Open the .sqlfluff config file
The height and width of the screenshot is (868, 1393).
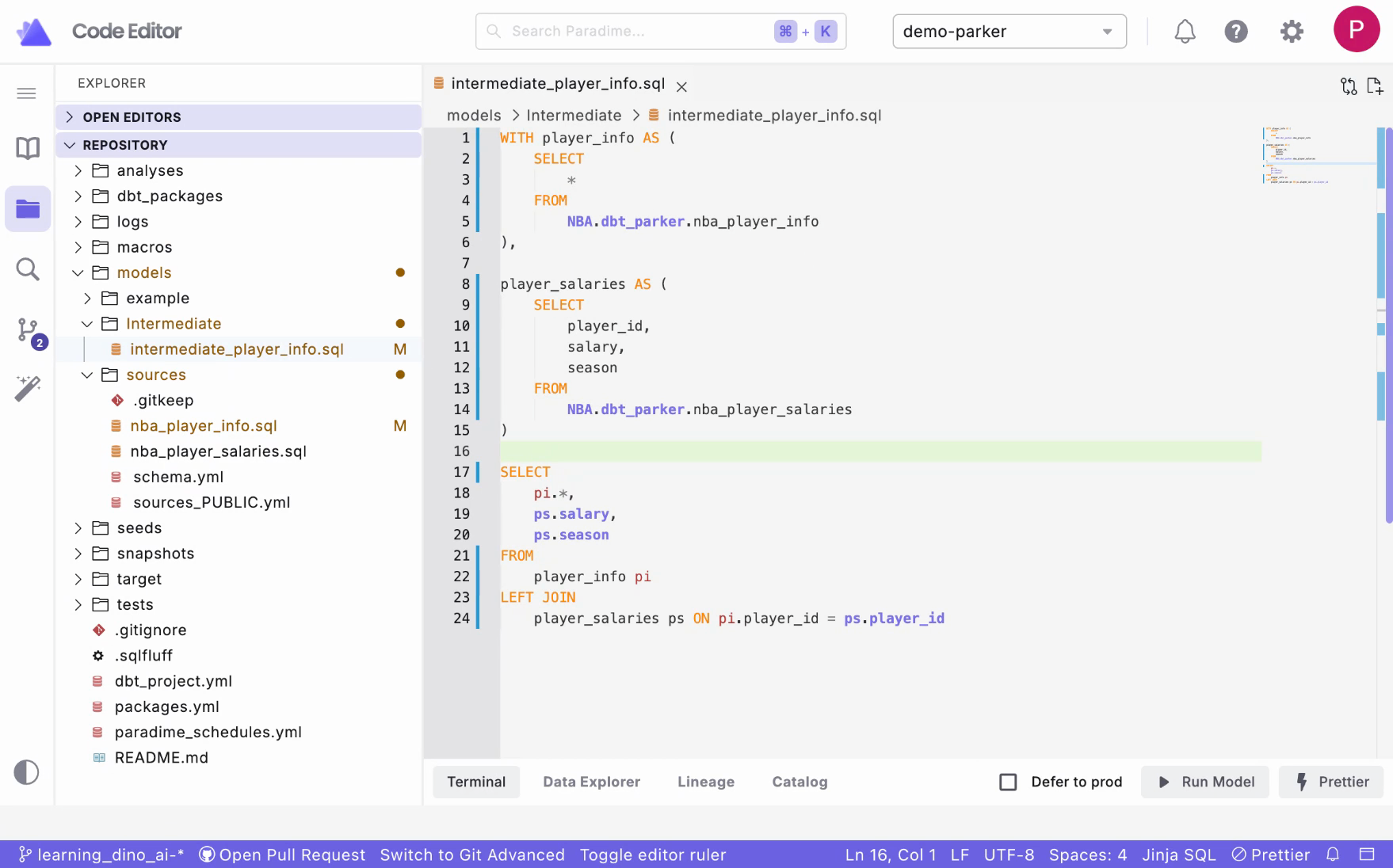(239, 655)
